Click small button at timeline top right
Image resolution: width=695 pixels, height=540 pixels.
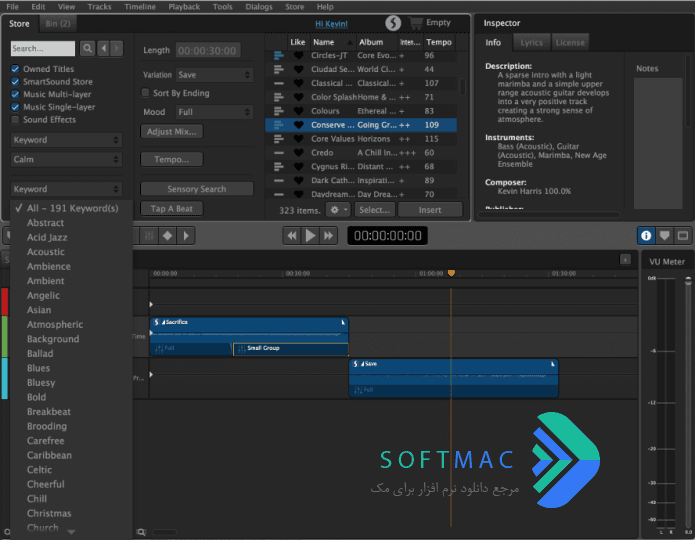(625, 259)
